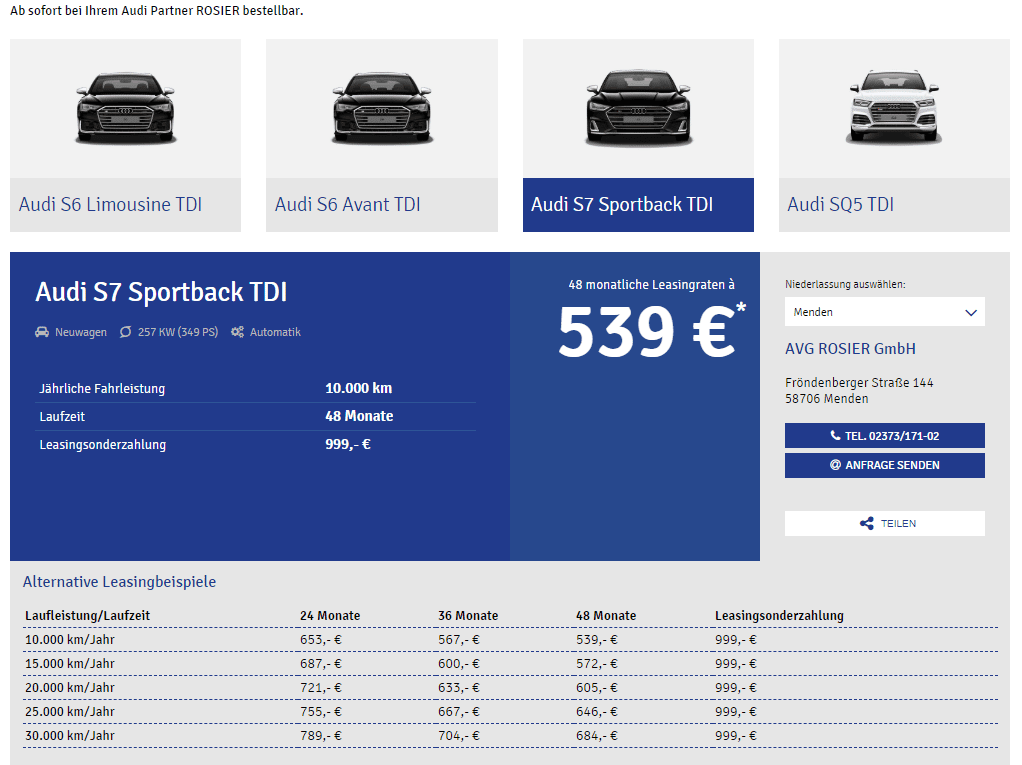Click the 48 Monate column header
This screenshot has width=1022, height=765.
click(606, 616)
